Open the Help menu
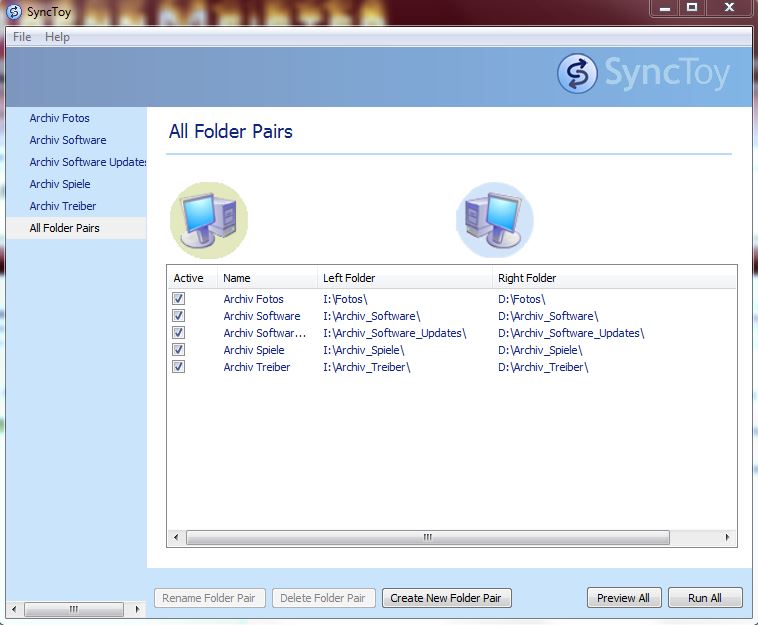Screen dimensions: 758x625 pyautogui.click(x=57, y=37)
